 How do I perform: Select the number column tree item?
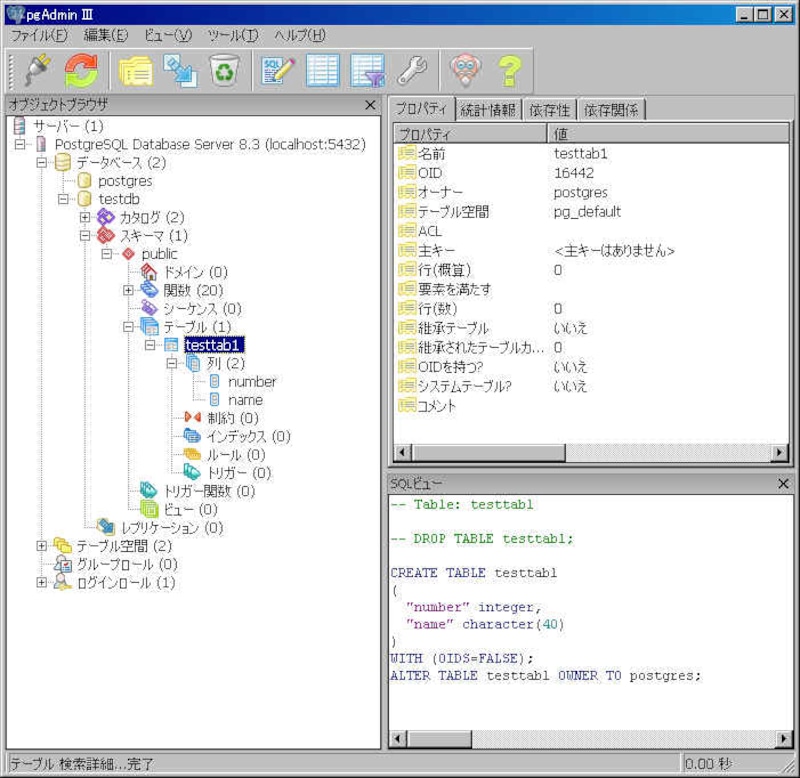coord(251,381)
